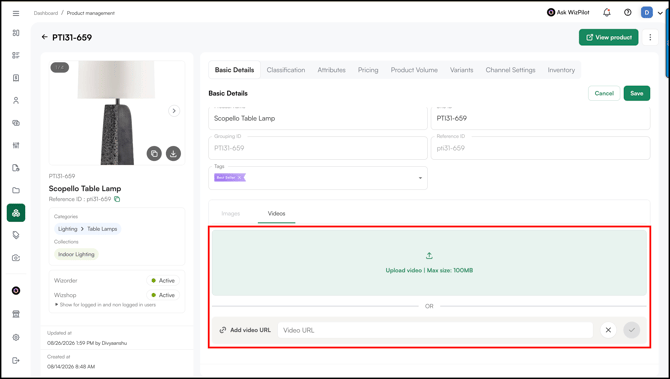This screenshot has height=379, width=670.
Task: Expand 'Show for logged in' details triangle
Action: 56,305
